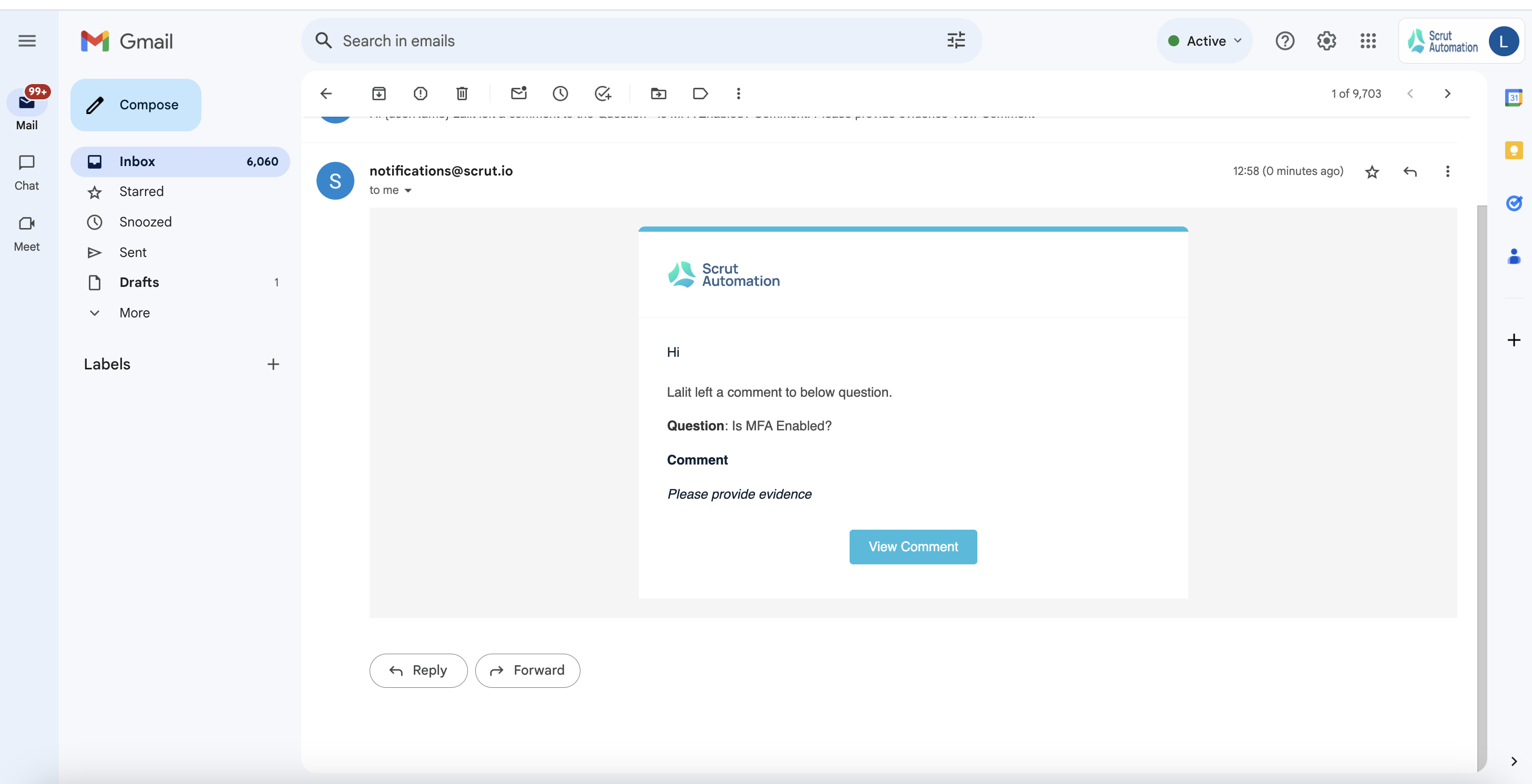The height and width of the screenshot is (784, 1532).
Task: Delete the email with the trash icon
Action: (462, 94)
